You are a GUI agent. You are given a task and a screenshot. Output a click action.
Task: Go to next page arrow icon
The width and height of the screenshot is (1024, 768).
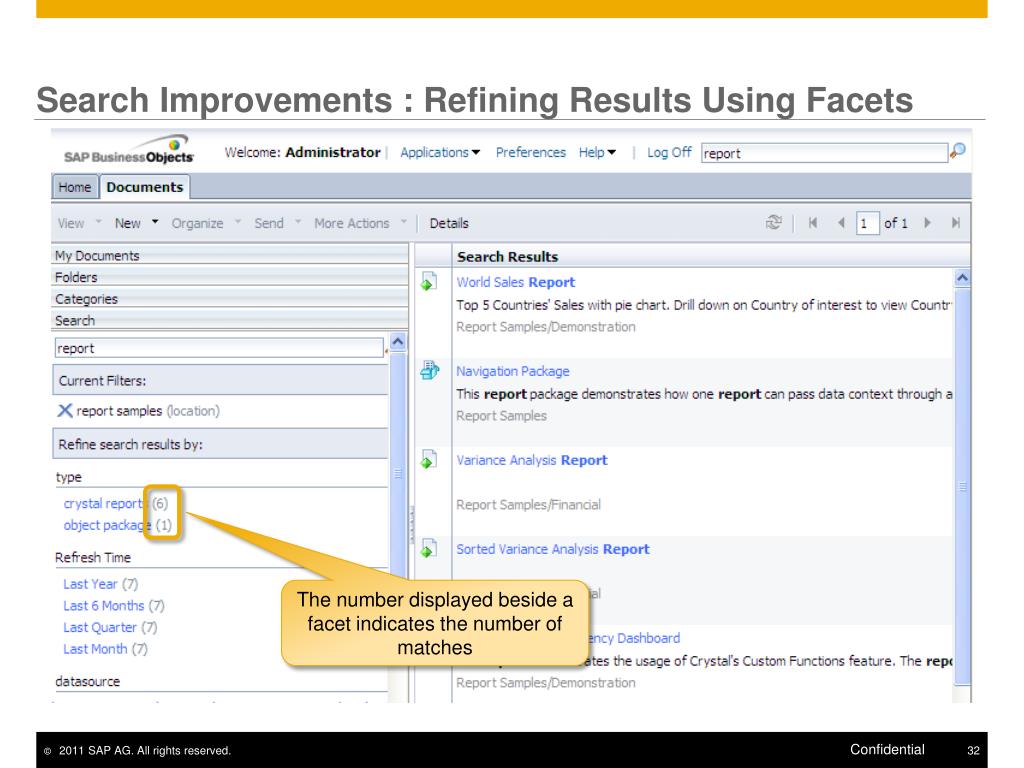pyautogui.click(x=927, y=223)
